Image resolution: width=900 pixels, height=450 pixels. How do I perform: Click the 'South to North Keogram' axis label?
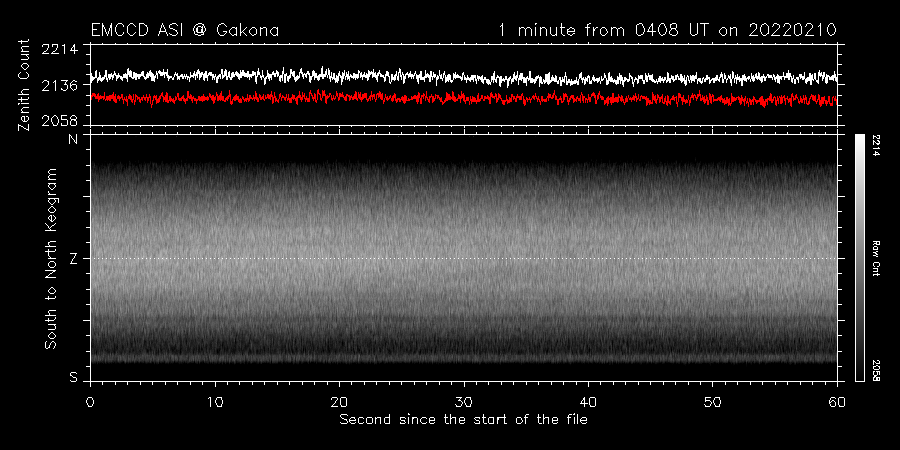pyautogui.click(x=51, y=258)
